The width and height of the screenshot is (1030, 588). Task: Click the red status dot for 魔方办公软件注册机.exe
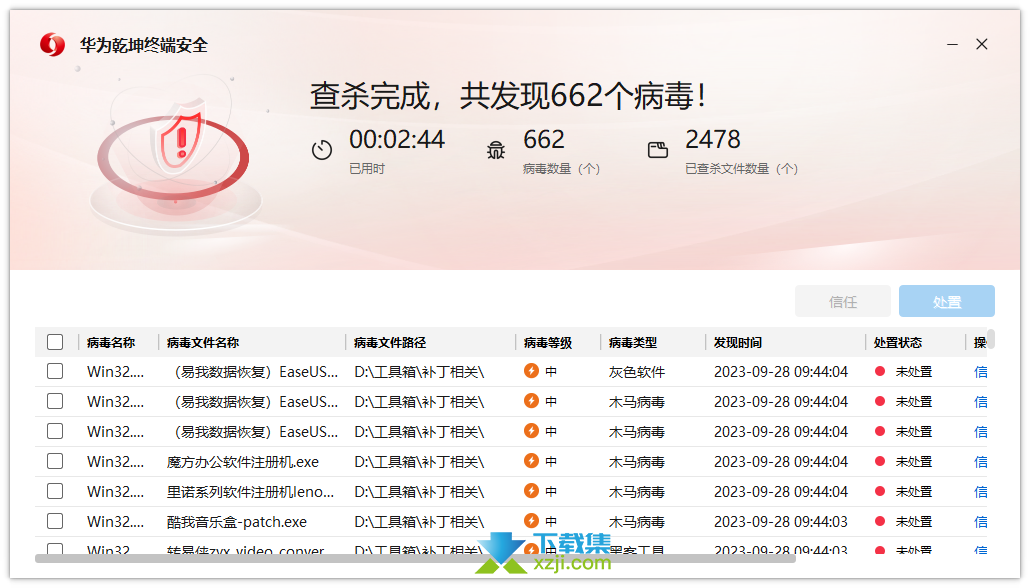(880, 461)
